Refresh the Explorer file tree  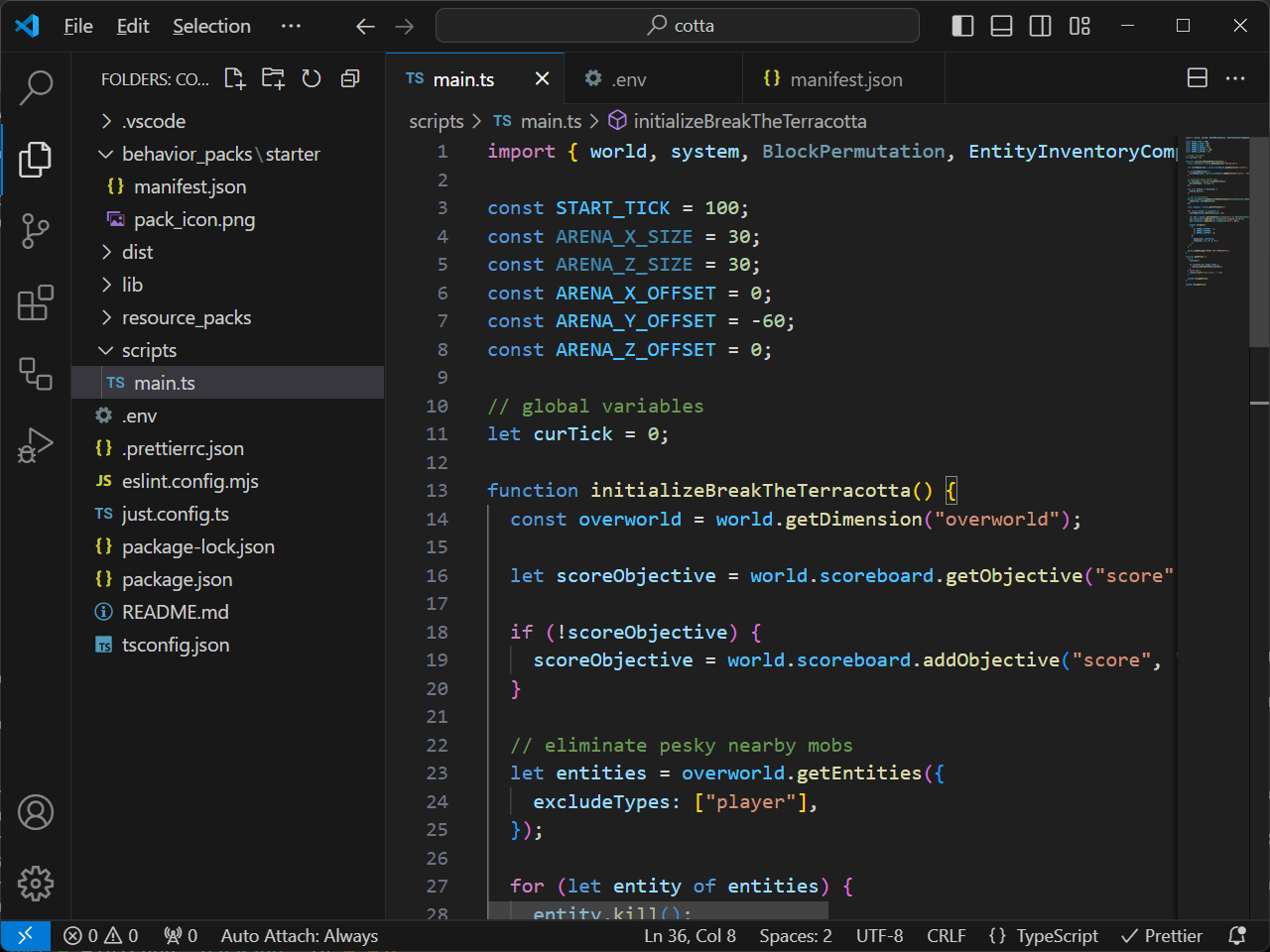[311, 77]
